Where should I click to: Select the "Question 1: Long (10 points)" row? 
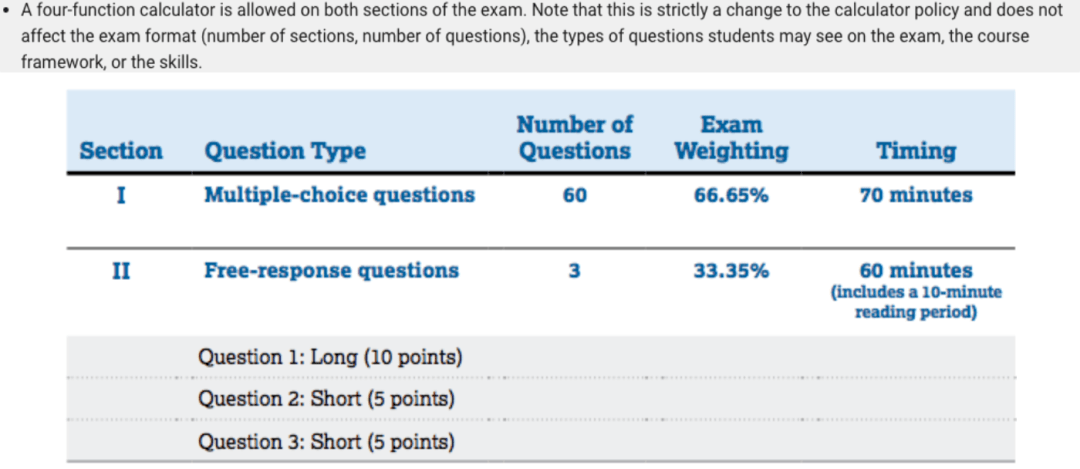click(330, 357)
